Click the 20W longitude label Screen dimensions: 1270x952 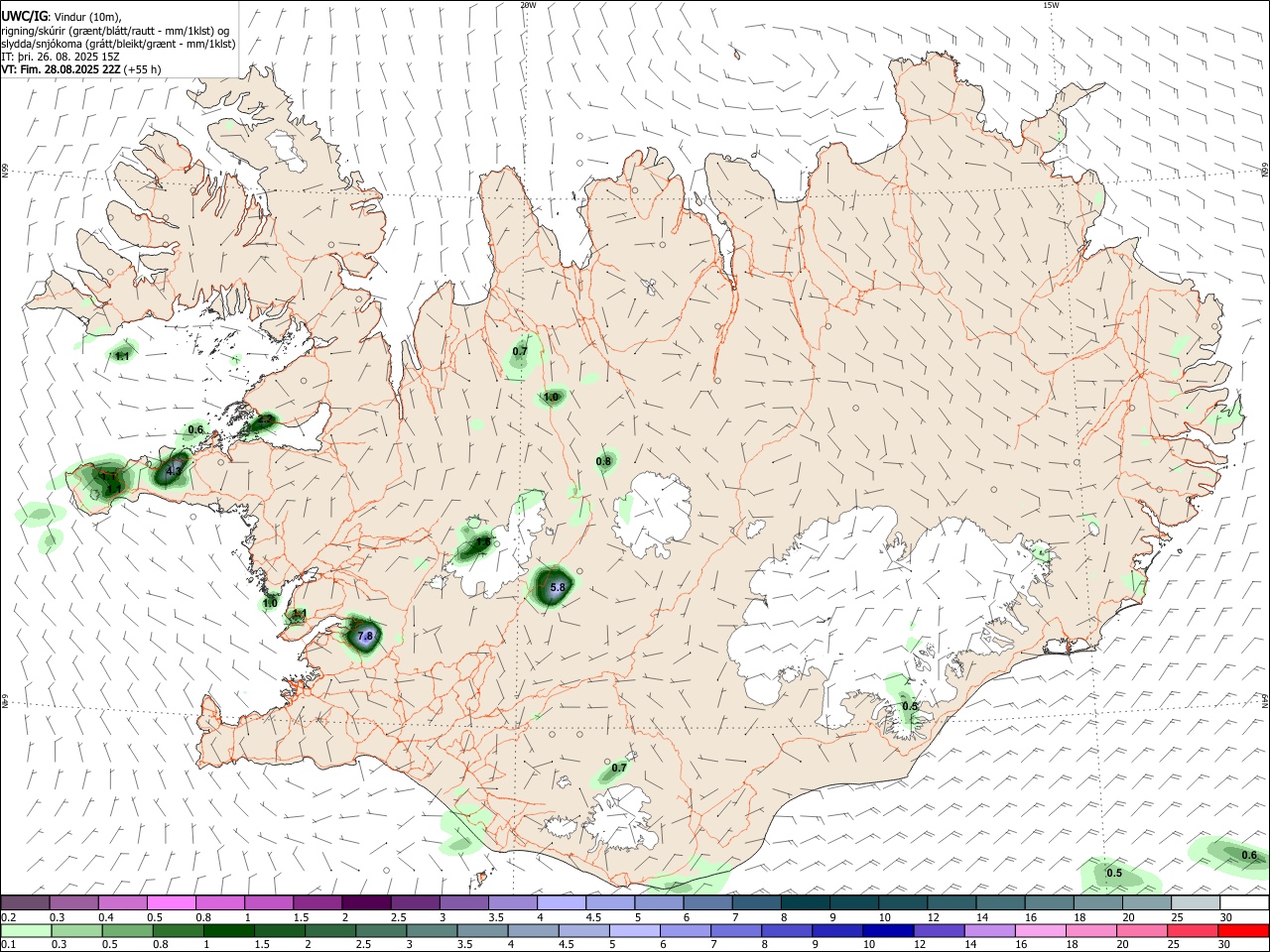[528, 5]
